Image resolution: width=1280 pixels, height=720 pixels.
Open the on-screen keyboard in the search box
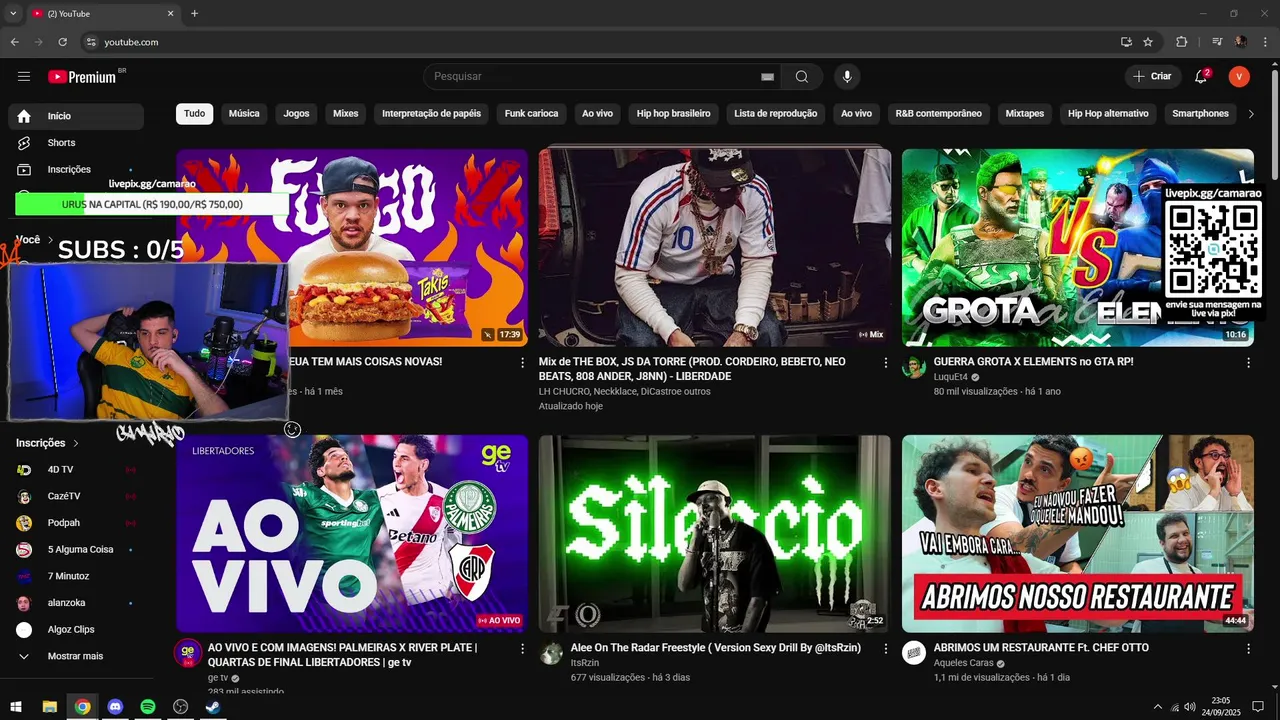(x=767, y=77)
